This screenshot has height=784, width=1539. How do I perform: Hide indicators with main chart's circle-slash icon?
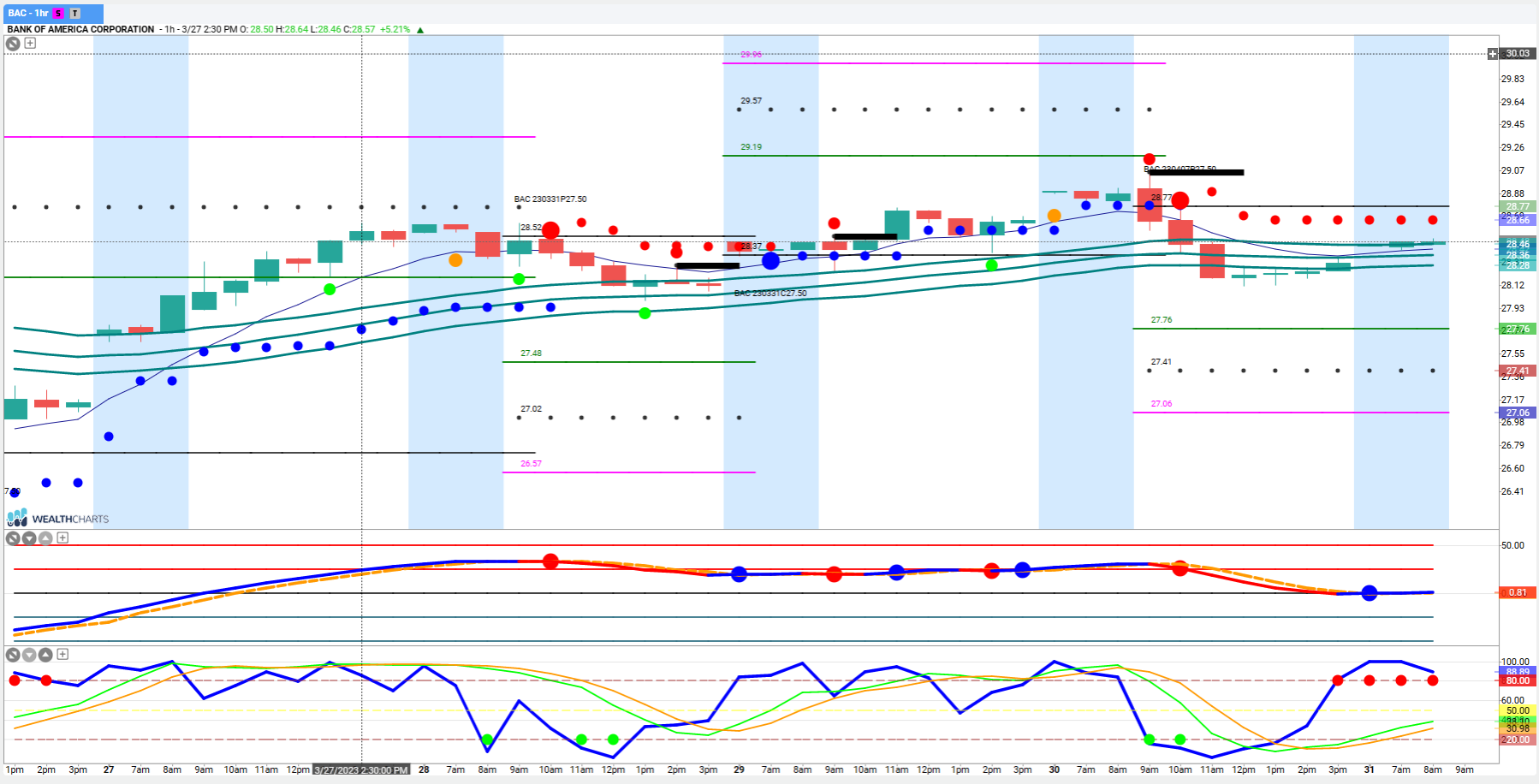click(13, 43)
